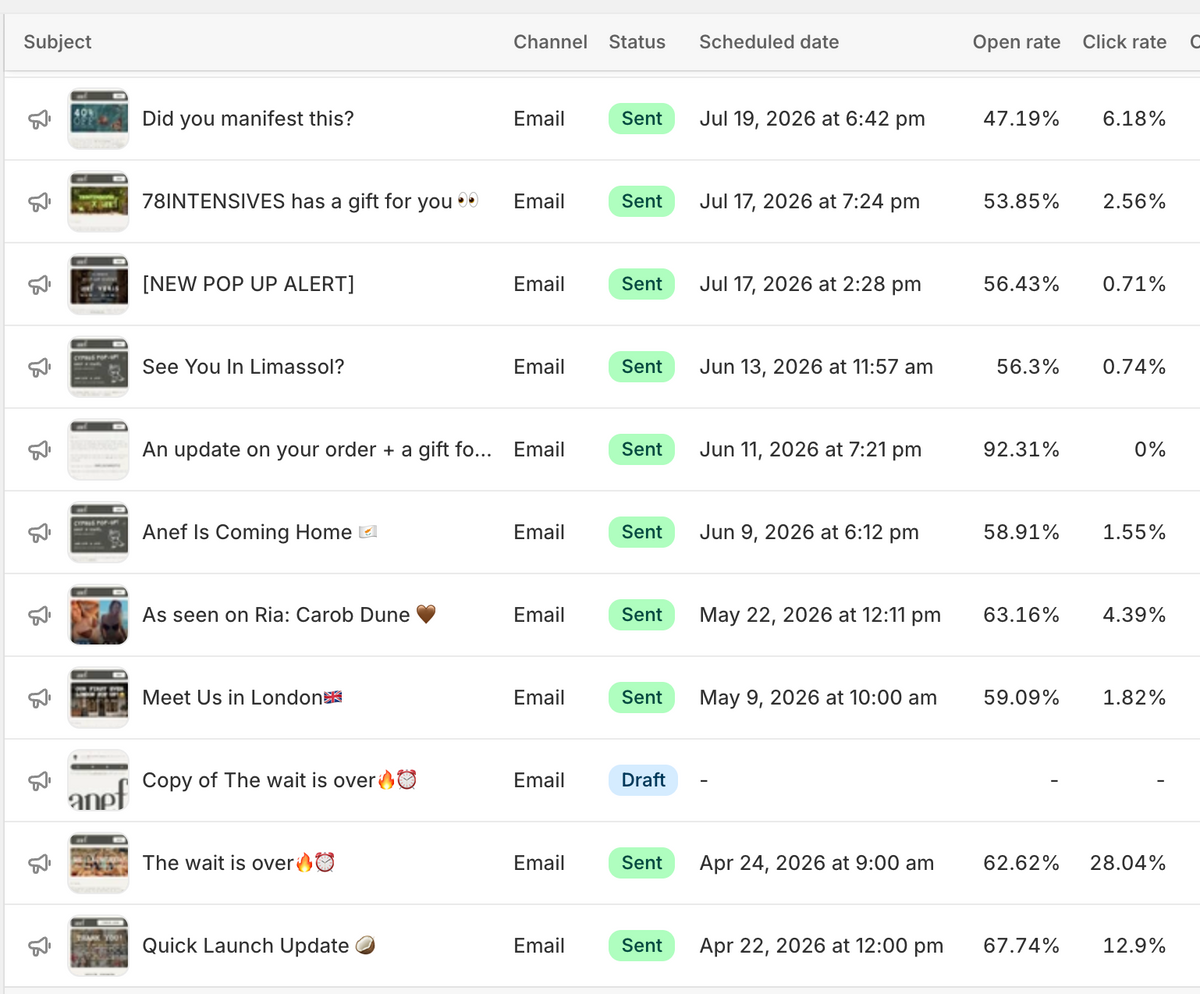Sort by Click rate column header
This screenshot has height=994, width=1200.
point(1124,42)
